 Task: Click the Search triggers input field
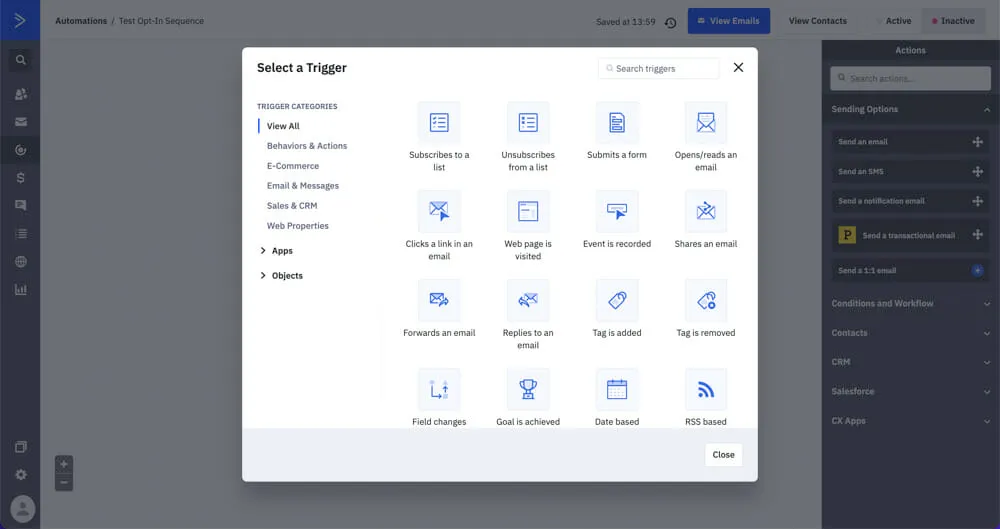coord(660,68)
